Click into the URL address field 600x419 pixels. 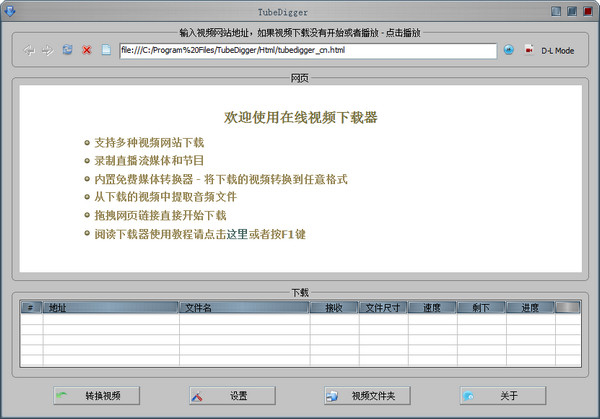coord(308,51)
